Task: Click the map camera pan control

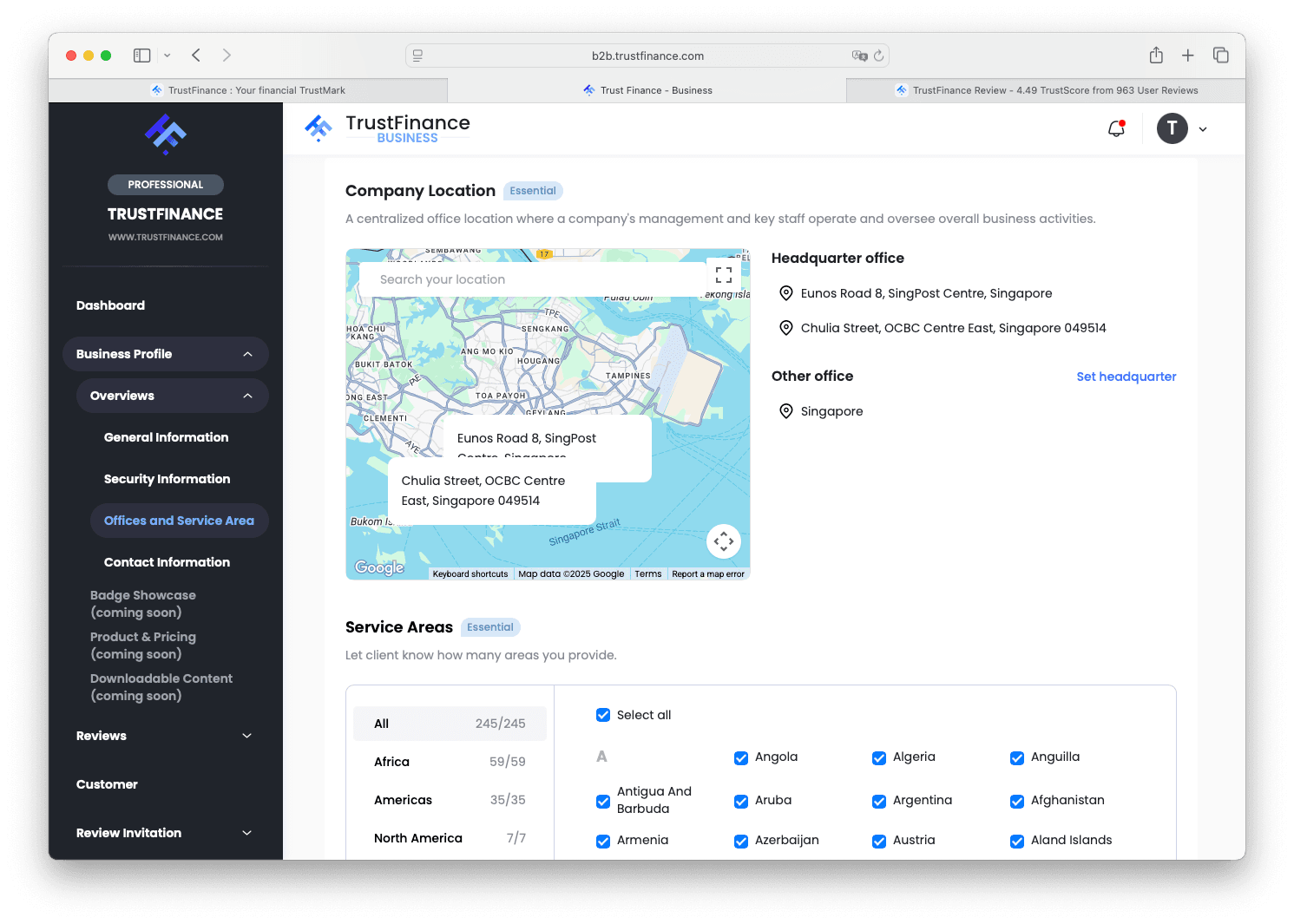Action: click(x=723, y=541)
